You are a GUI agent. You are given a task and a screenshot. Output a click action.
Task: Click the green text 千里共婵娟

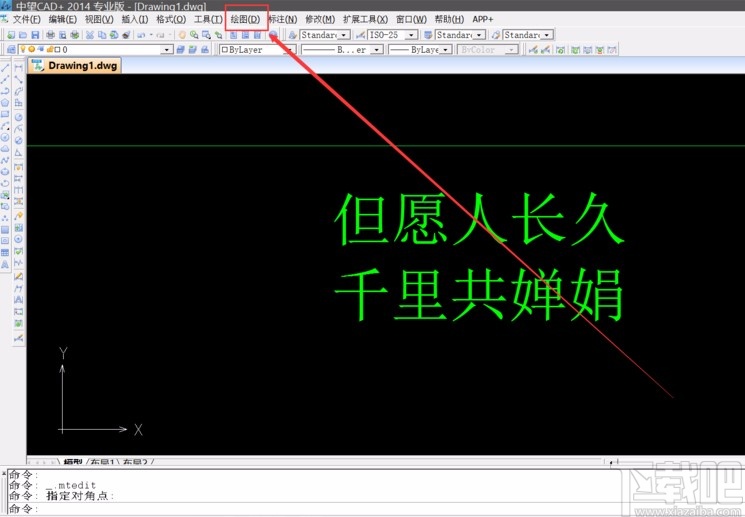coord(479,295)
